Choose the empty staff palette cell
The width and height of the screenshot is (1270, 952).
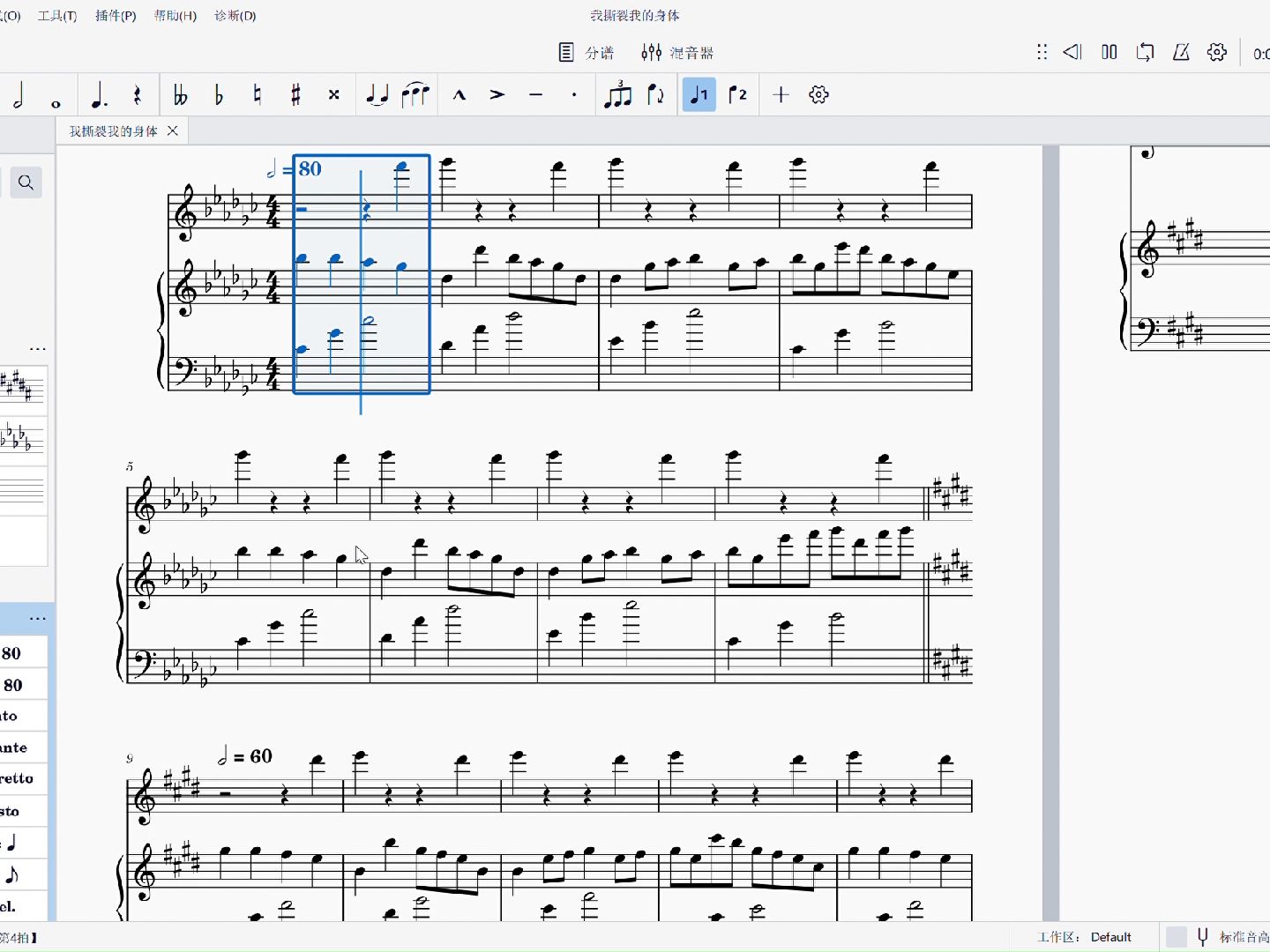[21, 492]
